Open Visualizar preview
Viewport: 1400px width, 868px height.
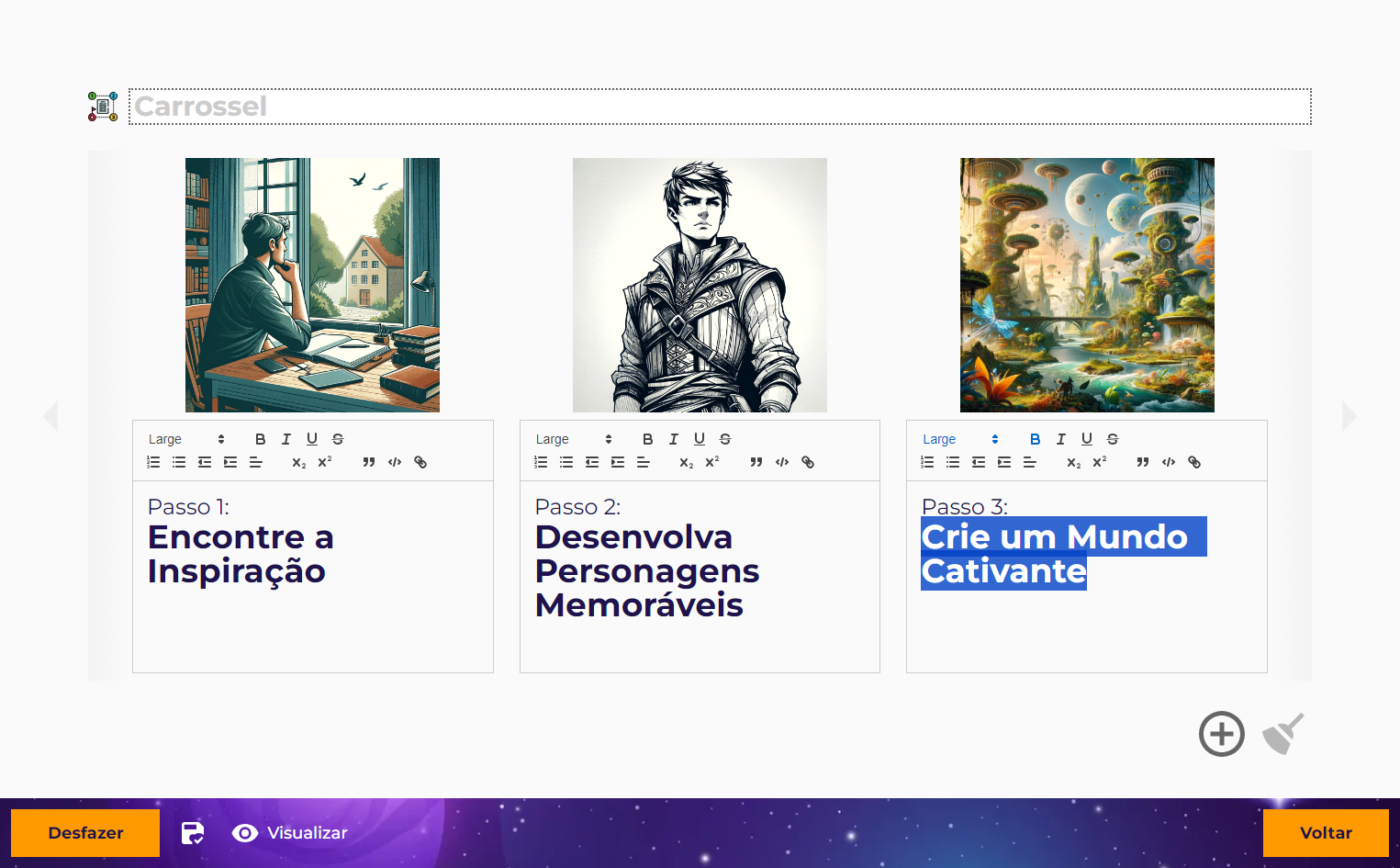point(290,833)
